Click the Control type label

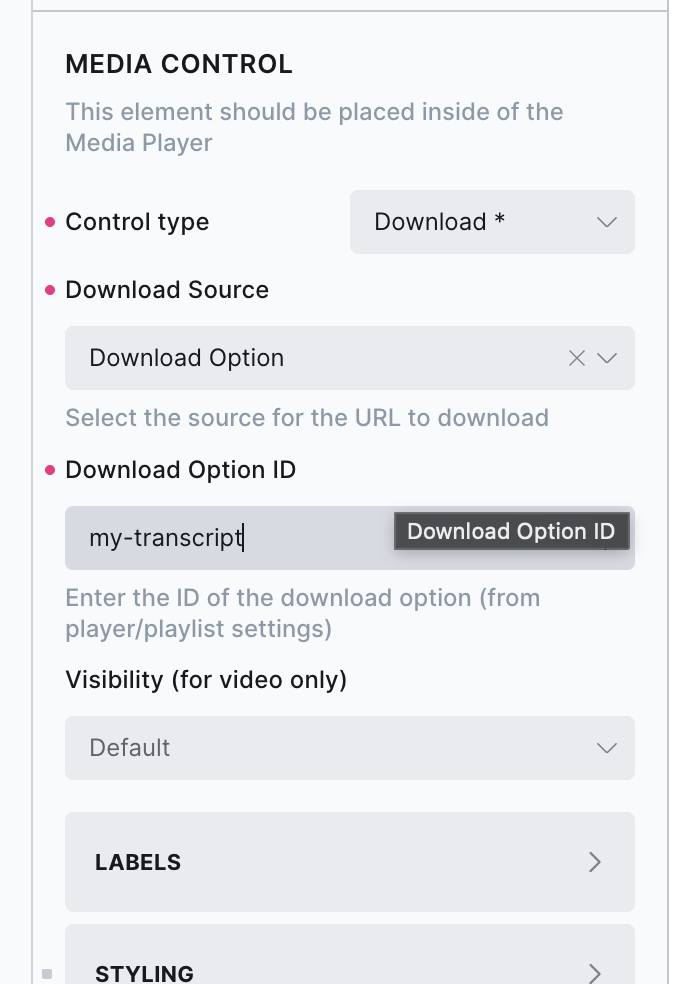(137, 222)
